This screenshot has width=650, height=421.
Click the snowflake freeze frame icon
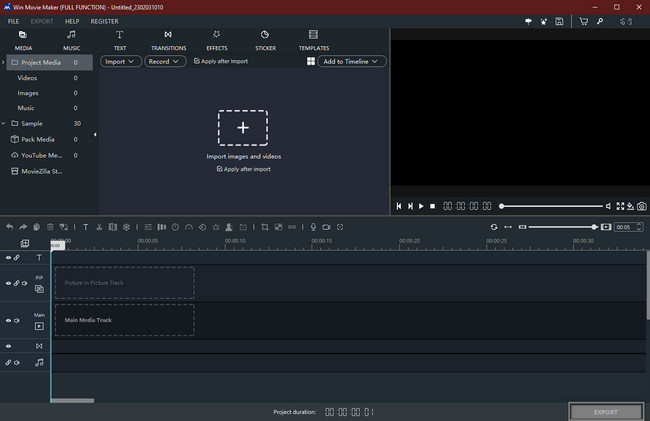point(126,227)
